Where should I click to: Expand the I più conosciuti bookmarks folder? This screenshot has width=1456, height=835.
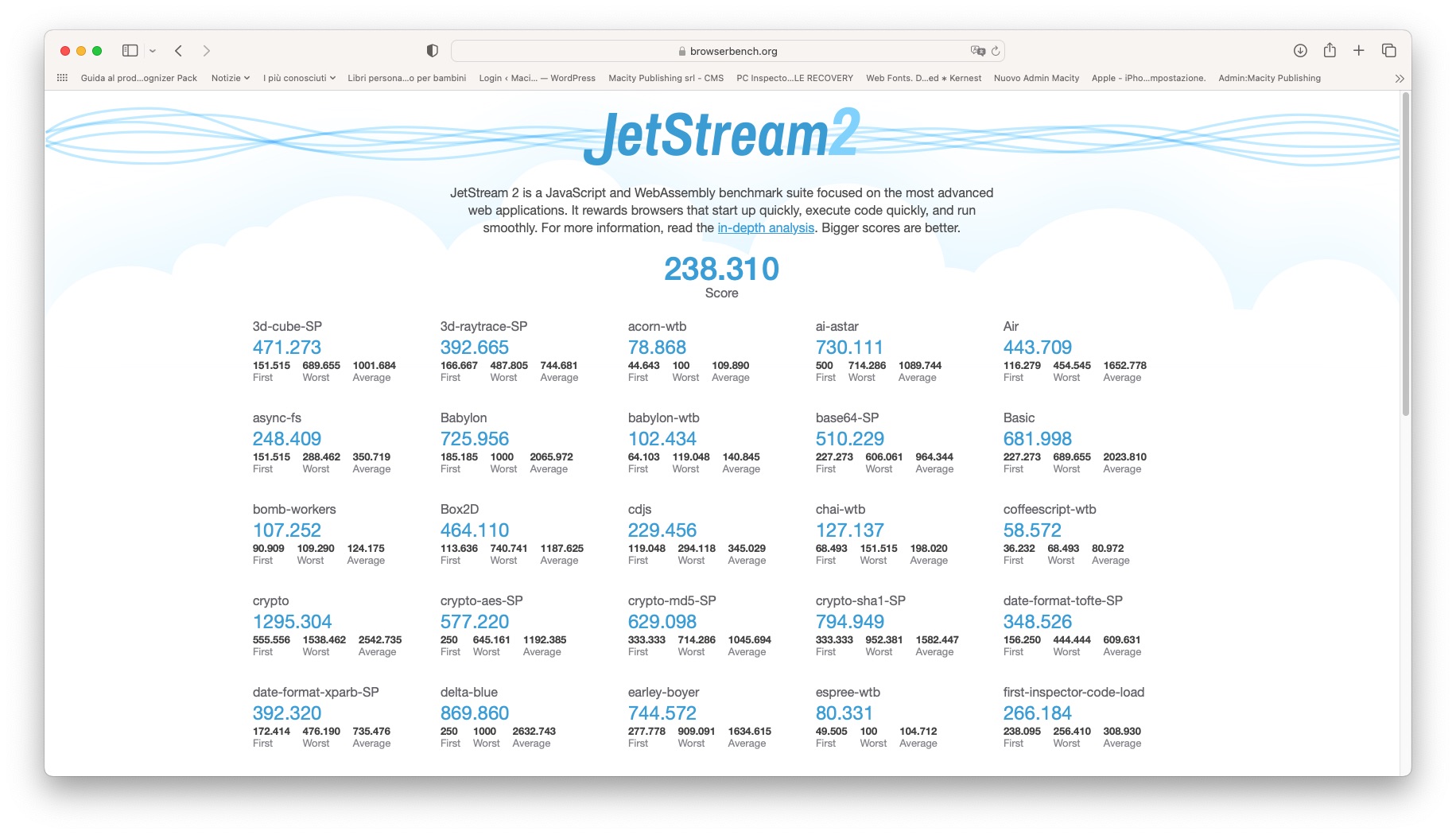[x=299, y=78]
